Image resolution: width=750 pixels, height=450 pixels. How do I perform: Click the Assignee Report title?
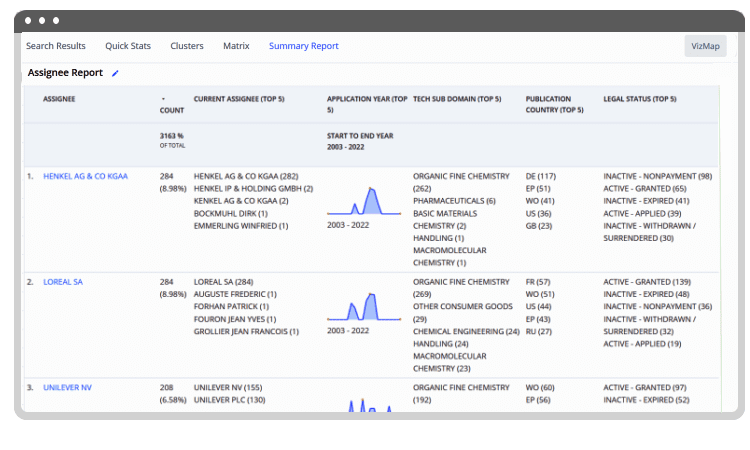(x=65, y=73)
